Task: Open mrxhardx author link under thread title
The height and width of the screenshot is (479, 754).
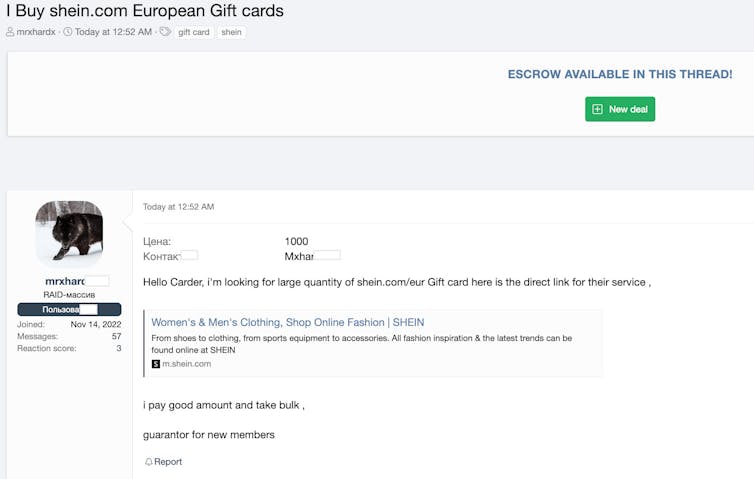Action: [x=36, y=32]
